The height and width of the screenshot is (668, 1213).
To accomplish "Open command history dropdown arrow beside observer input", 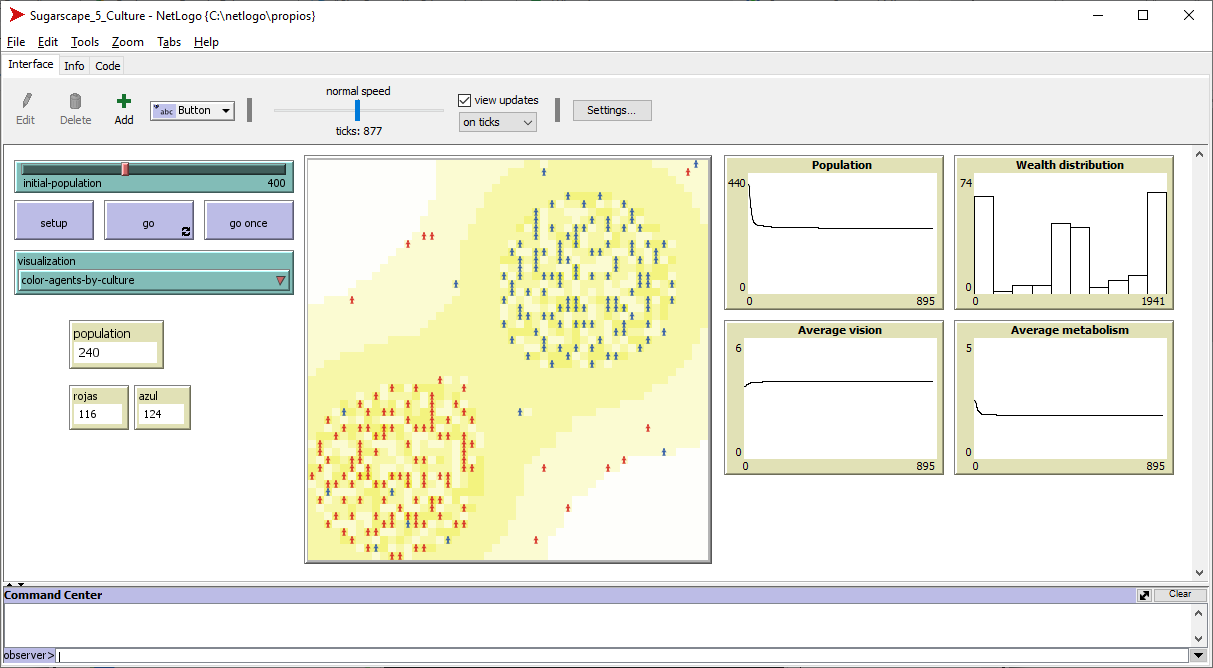I will click(1197, 656).
